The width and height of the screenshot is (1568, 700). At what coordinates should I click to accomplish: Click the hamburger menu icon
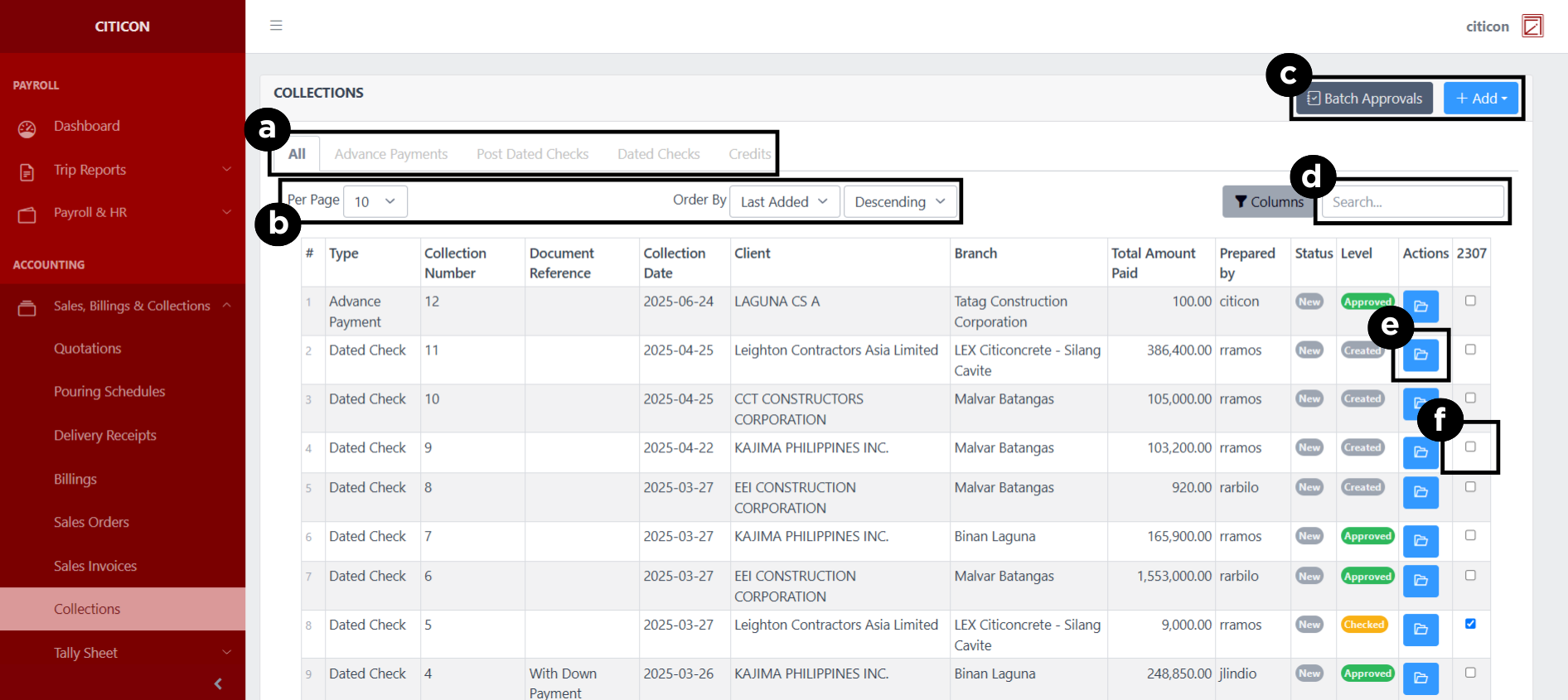point(276,26)
